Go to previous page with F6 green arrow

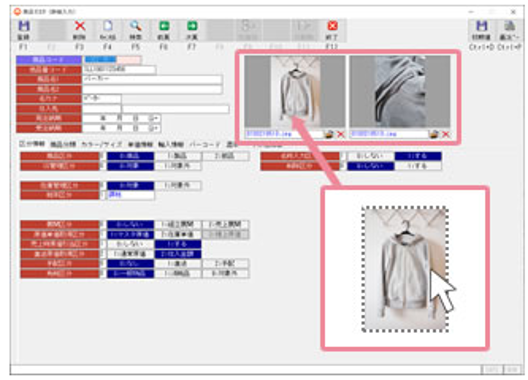164,26
